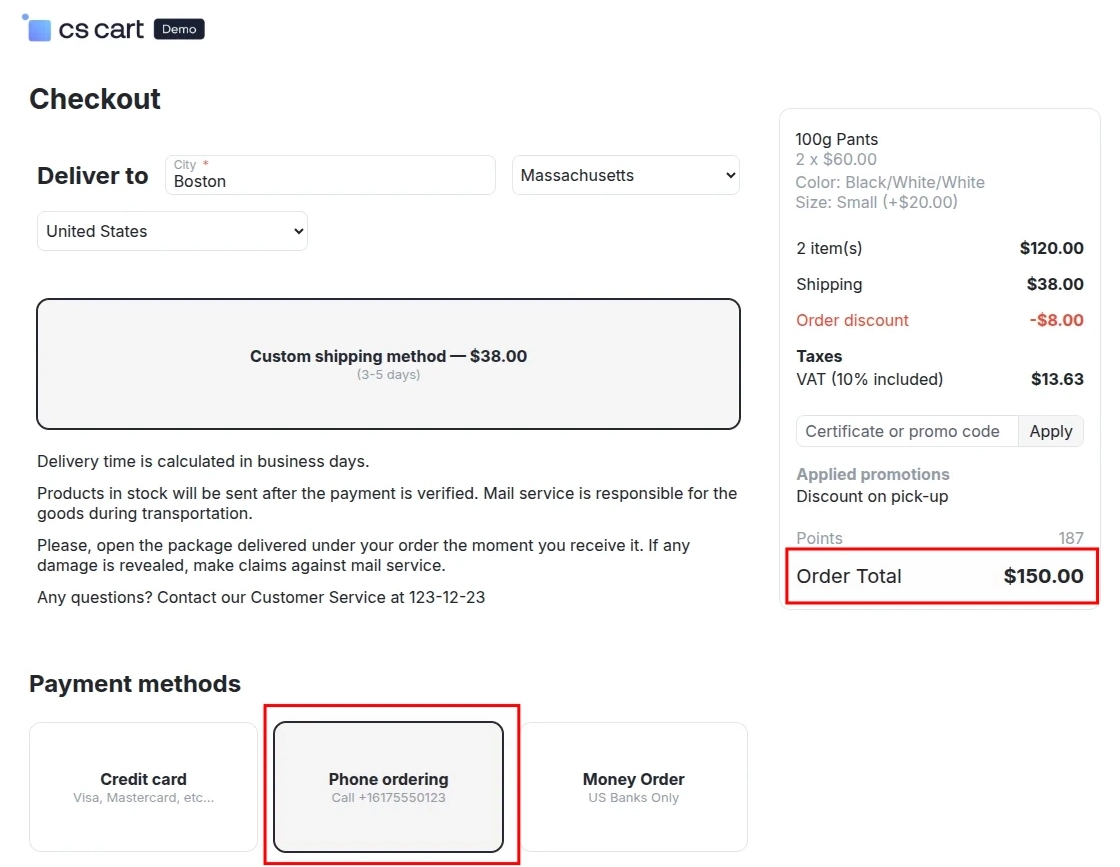Expand the Custom shipping method selection

point(388,363)
